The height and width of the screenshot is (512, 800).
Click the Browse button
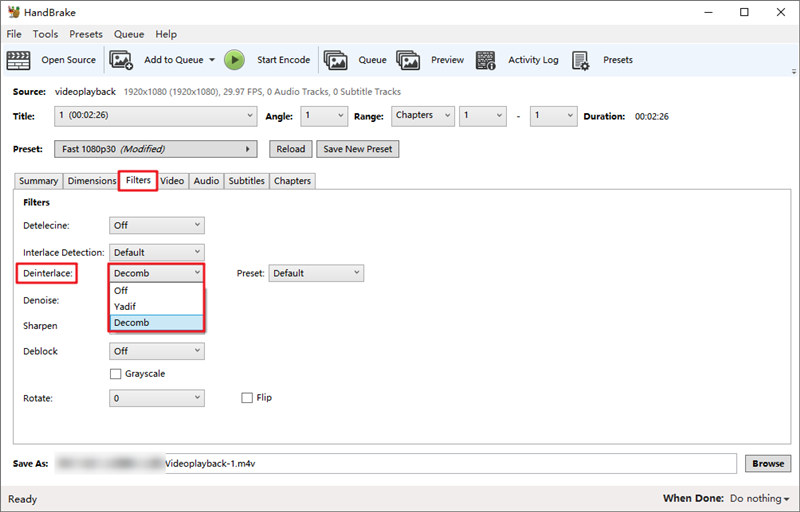pyautogui.click(x=768, y=464)
